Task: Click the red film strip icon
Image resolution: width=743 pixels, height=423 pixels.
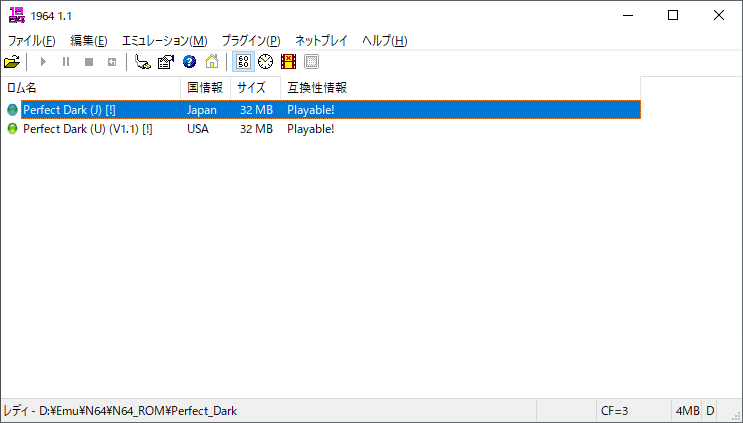Action: [x=288, y=62]
